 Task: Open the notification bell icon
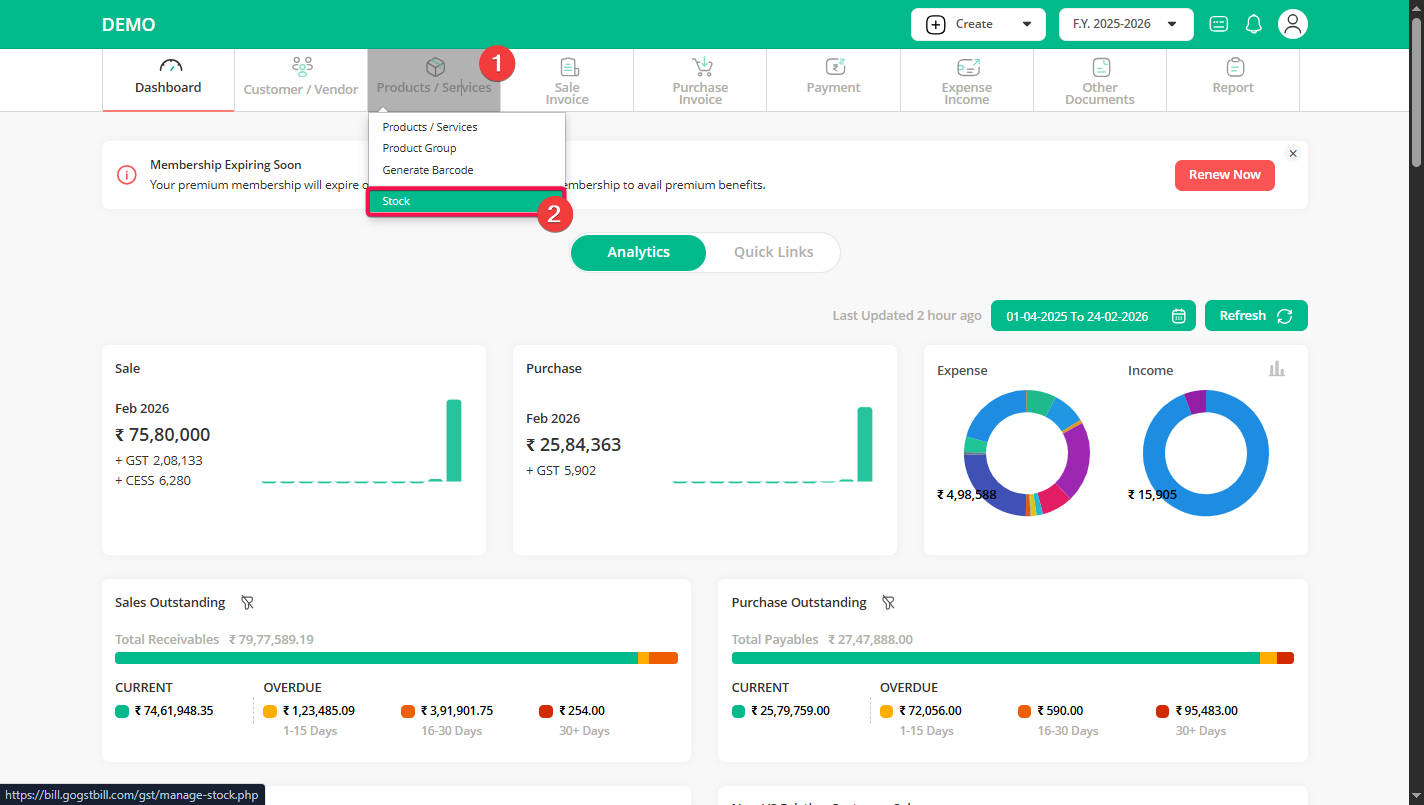click(1253, 24)
